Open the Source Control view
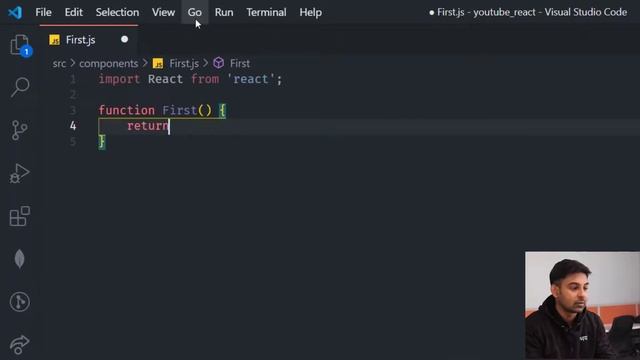The width and height of the screenshot is (640, 360). (x=19, y=130)
